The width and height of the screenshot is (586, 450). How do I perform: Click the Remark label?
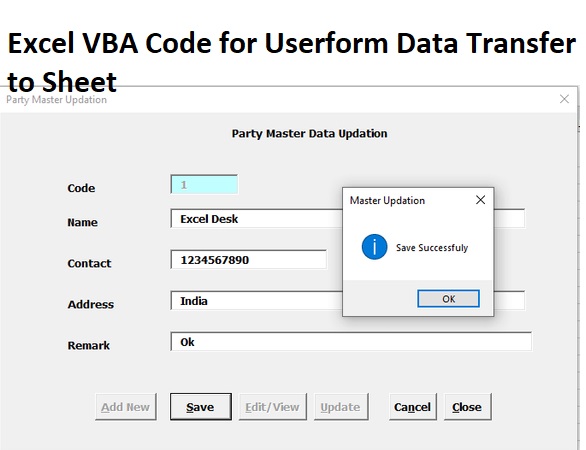pos(89,345)
